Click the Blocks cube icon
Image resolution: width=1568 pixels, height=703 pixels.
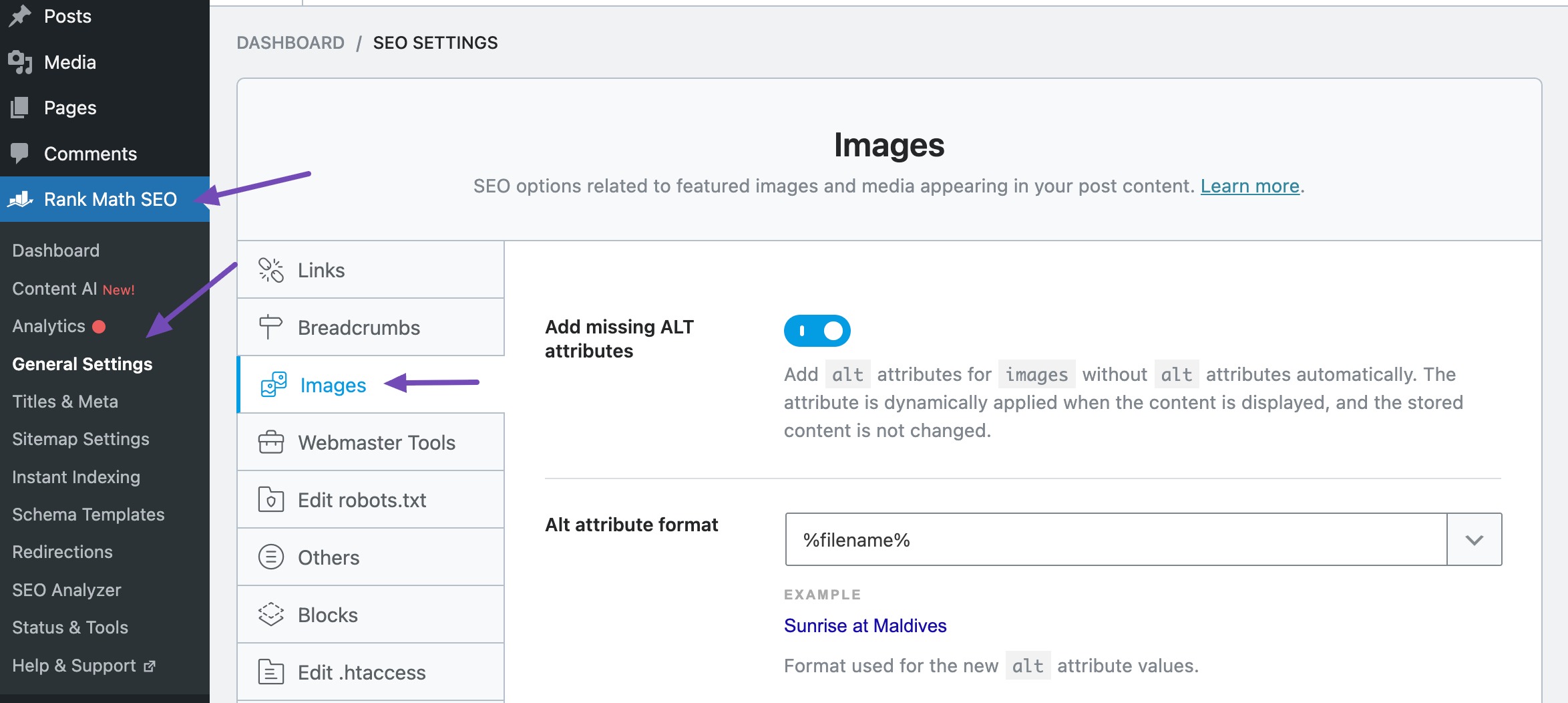(x=271, y=614)
